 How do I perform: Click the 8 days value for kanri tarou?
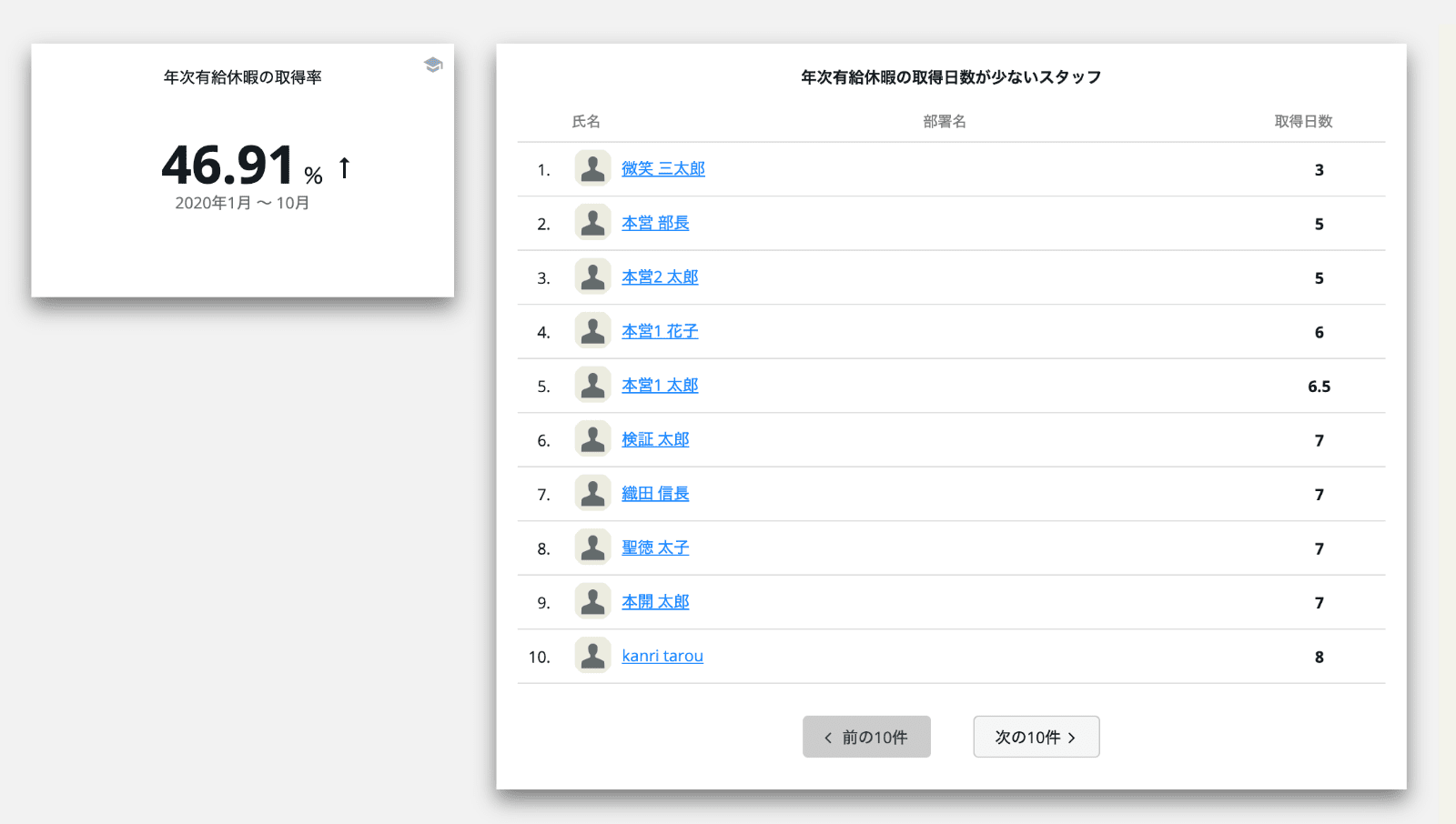pos(1319,657)
